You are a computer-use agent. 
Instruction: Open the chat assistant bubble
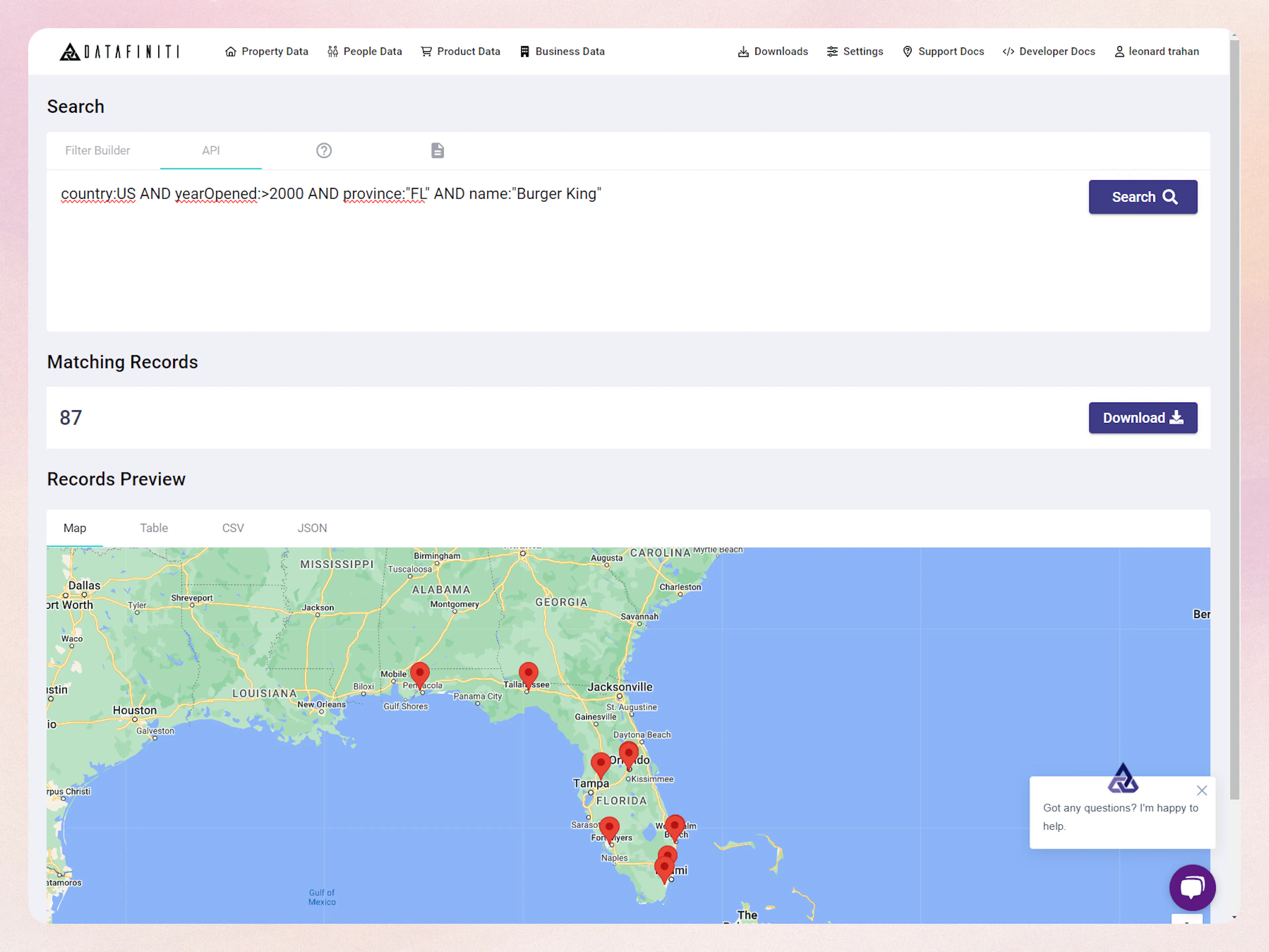click(x=1192, y=887)
